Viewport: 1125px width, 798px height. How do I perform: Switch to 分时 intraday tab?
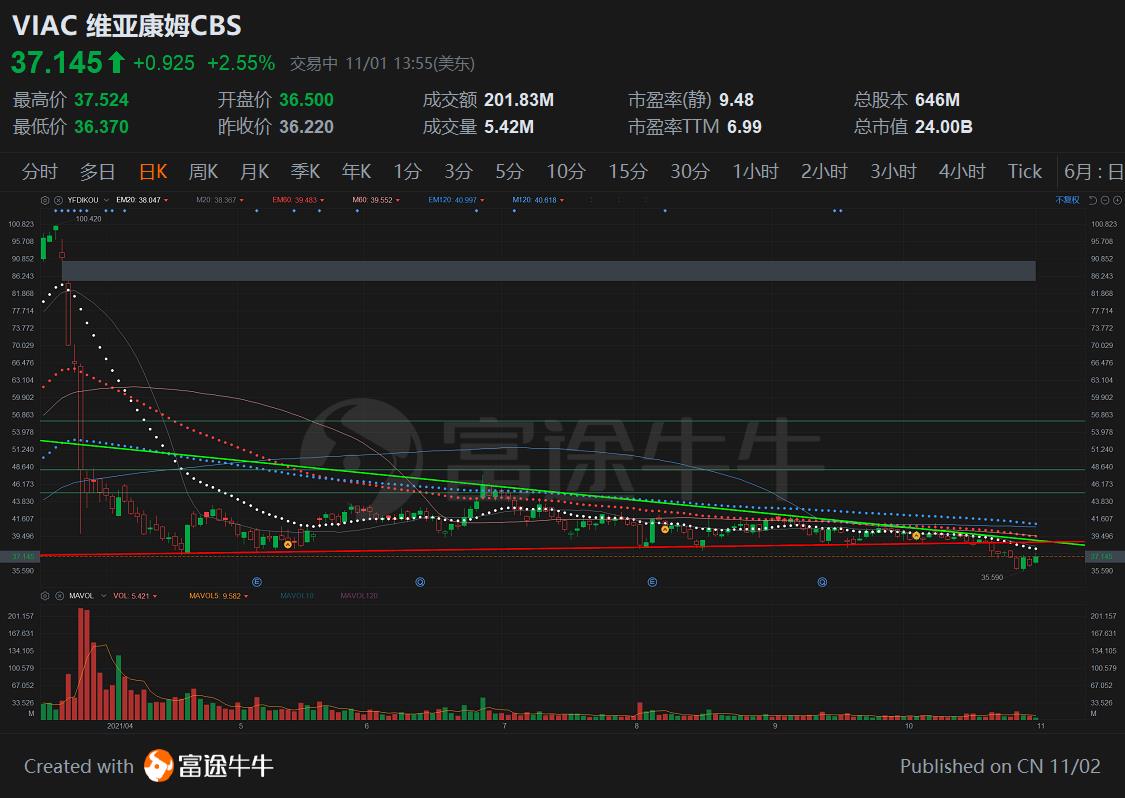[x=39, y=172]
